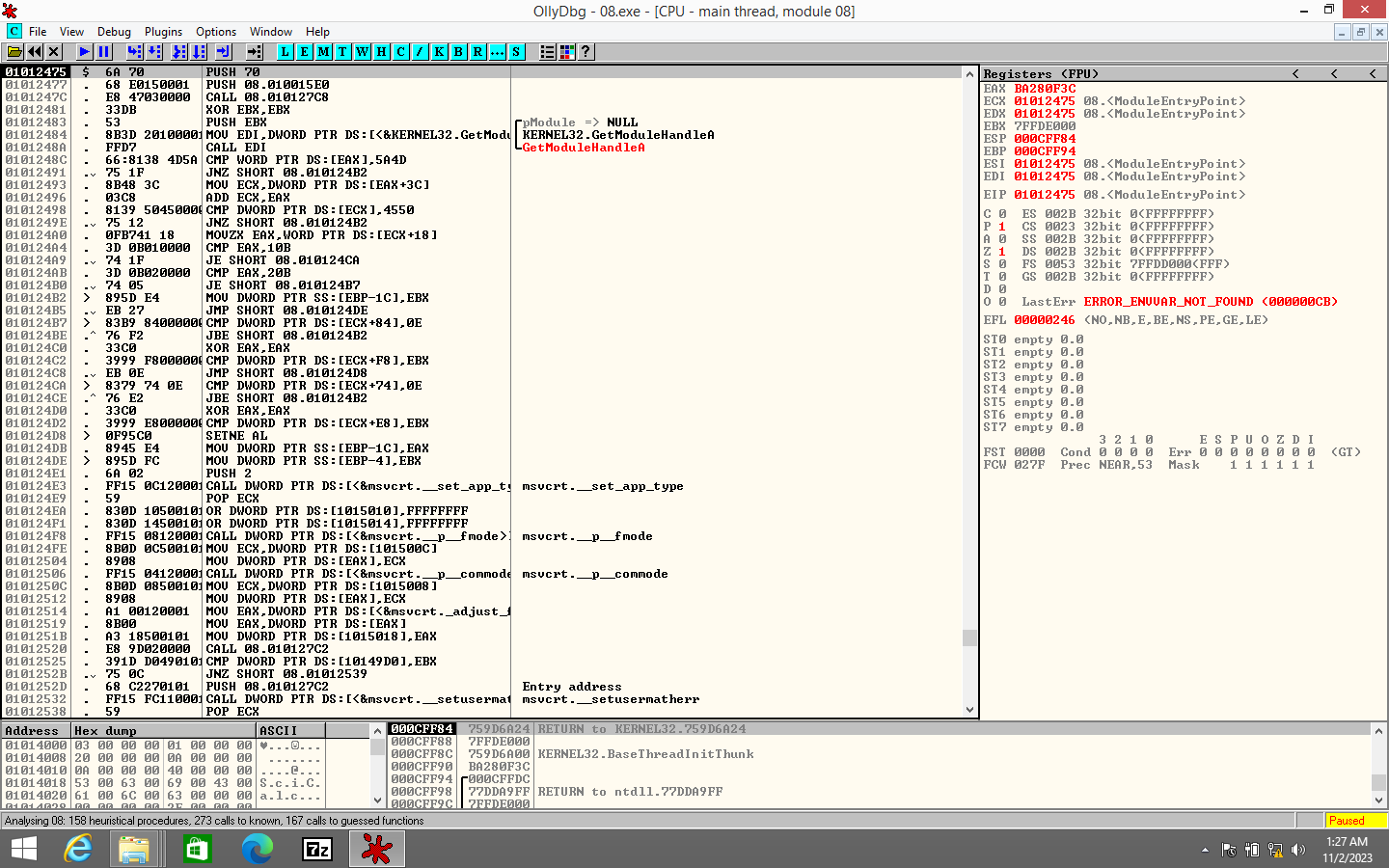
Task: Show Handles window with H button
Action: [x=381, y=52]
